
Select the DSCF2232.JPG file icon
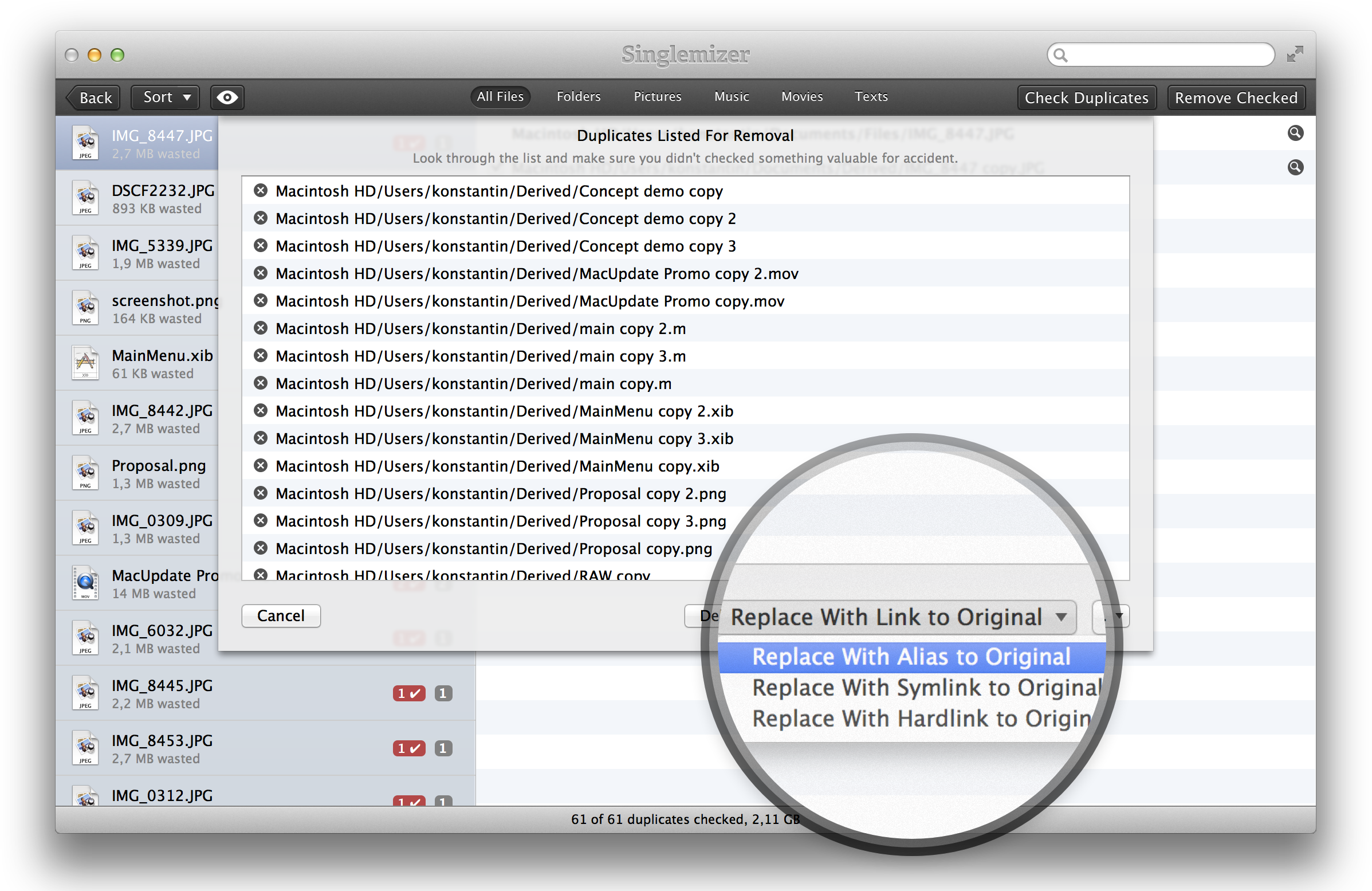click(x=86, y=198)
